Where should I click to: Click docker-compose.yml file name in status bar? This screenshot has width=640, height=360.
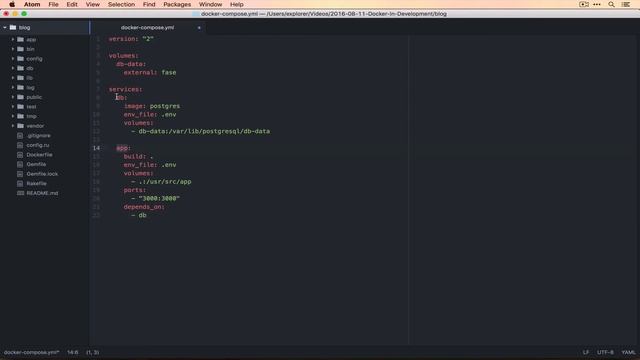click(31, 352)
